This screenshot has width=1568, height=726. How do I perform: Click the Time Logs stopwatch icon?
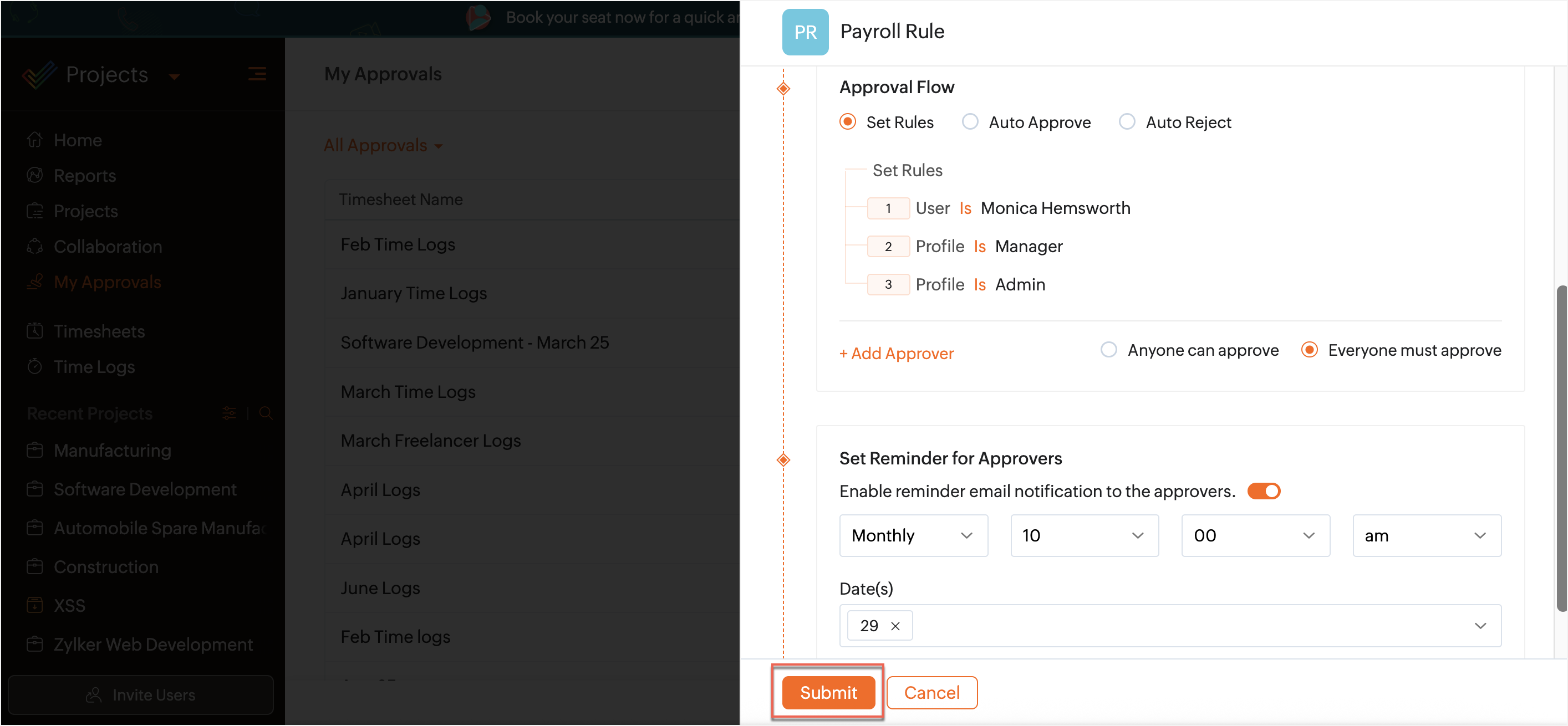coord(35,366)
